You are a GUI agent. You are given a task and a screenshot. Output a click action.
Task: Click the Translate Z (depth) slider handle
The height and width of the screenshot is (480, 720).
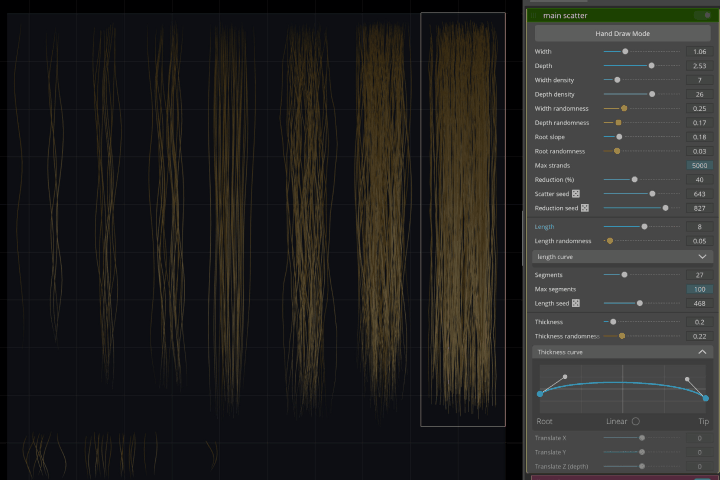642,466
